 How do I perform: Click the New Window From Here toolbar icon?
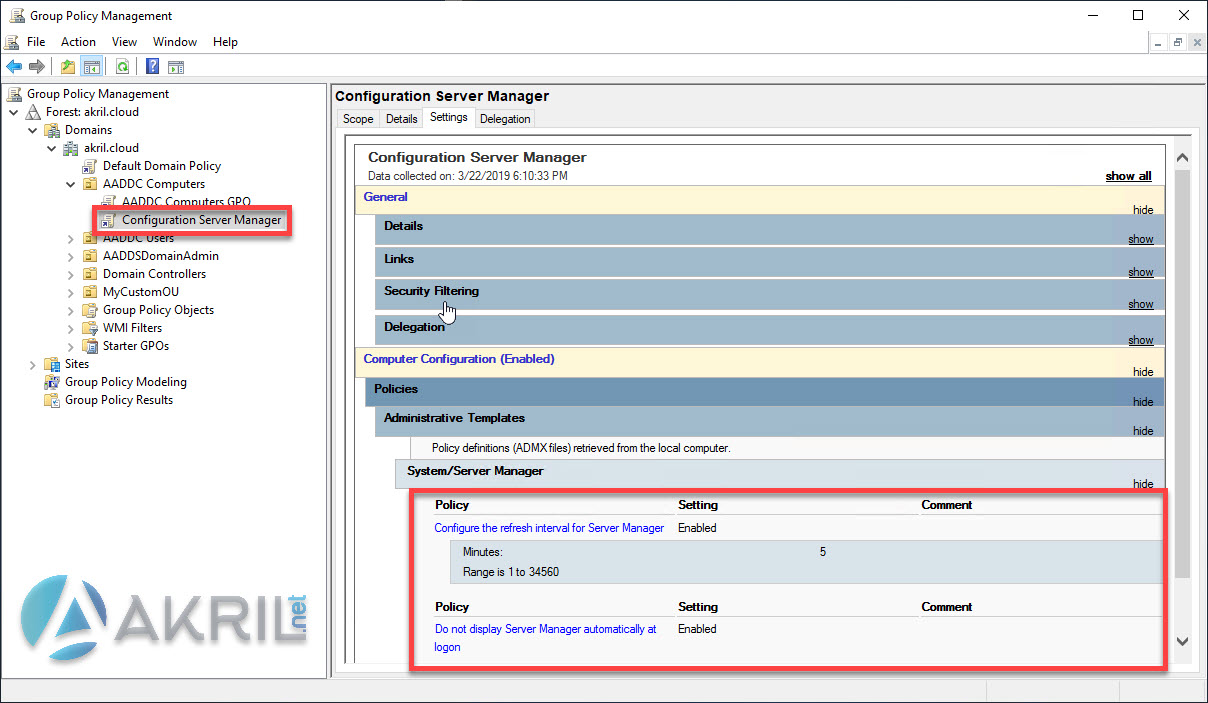coord(176,66)
